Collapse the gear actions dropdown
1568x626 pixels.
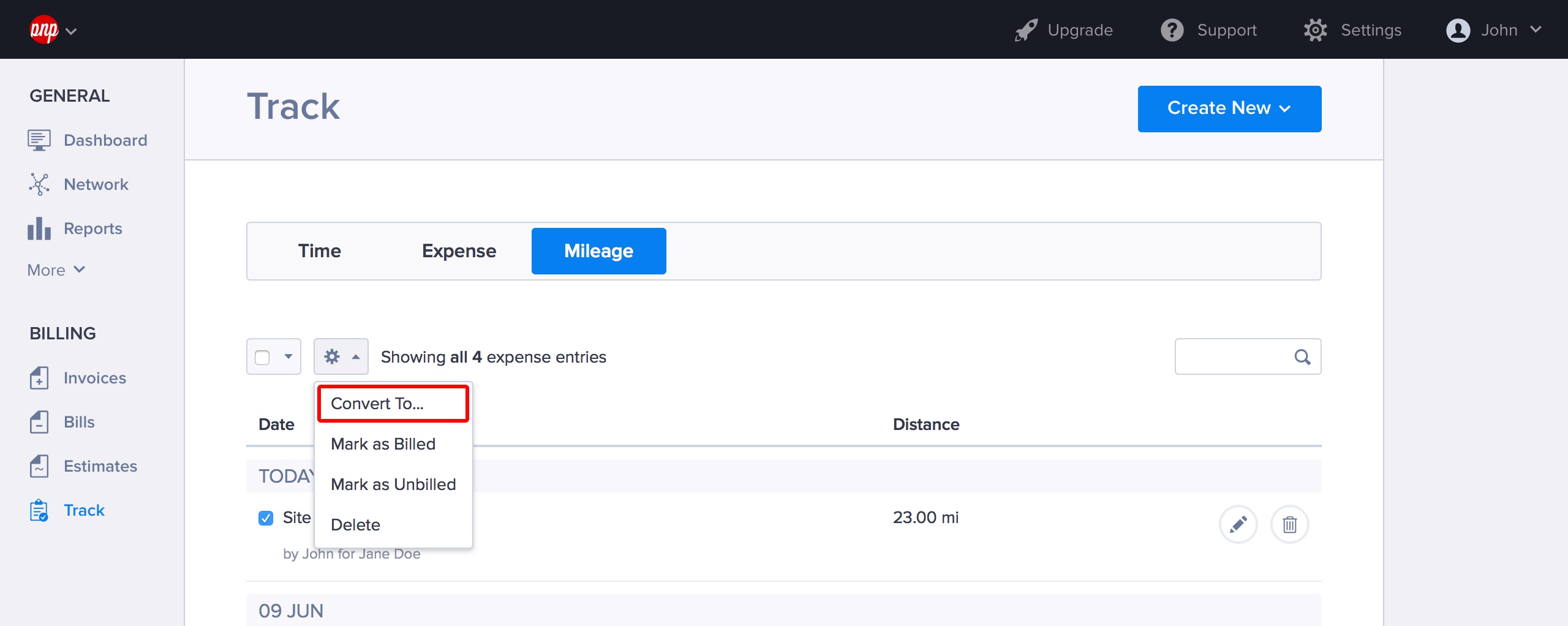341,356
